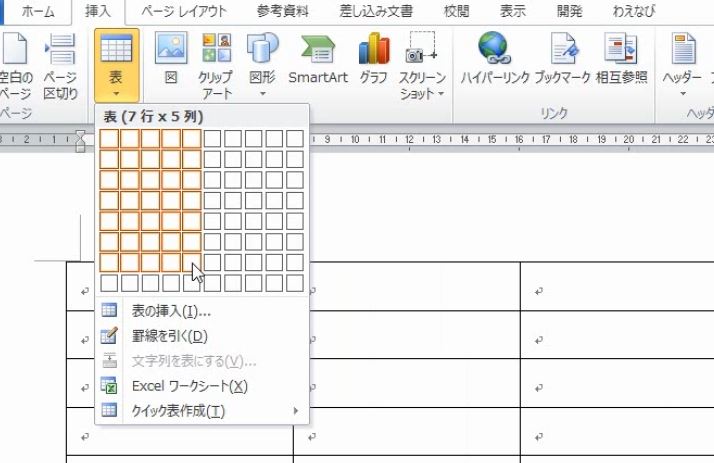714x463 pixels.
Task: Click the 表の挿入(I) table icon
Action: (x=109, y=310)
